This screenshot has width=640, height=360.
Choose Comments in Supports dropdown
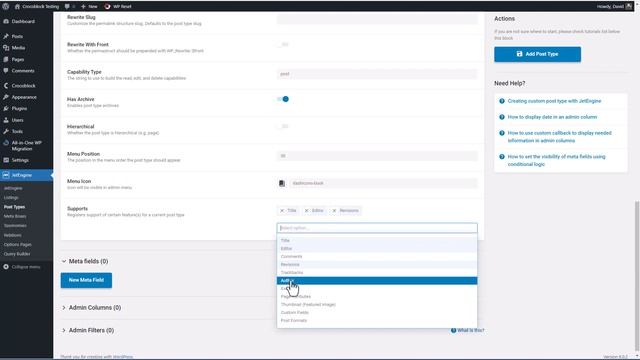pyautogui.click(x=377, y=256)
